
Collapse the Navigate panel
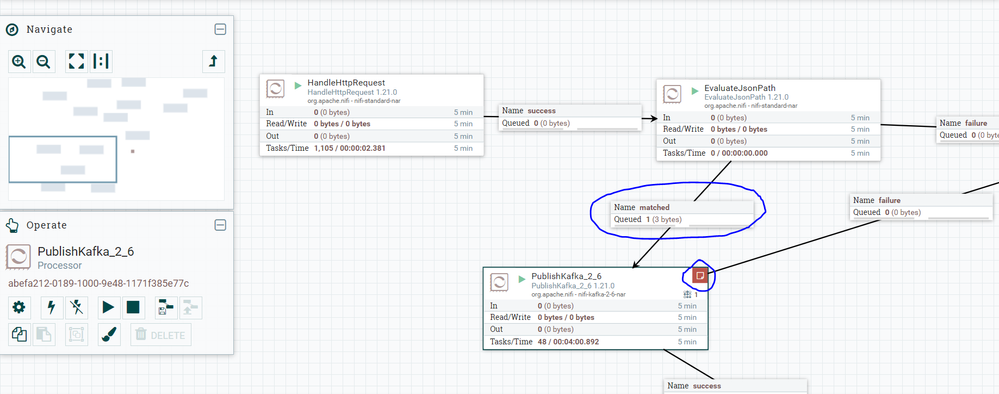pyautogui.click(x=220, y=29)
